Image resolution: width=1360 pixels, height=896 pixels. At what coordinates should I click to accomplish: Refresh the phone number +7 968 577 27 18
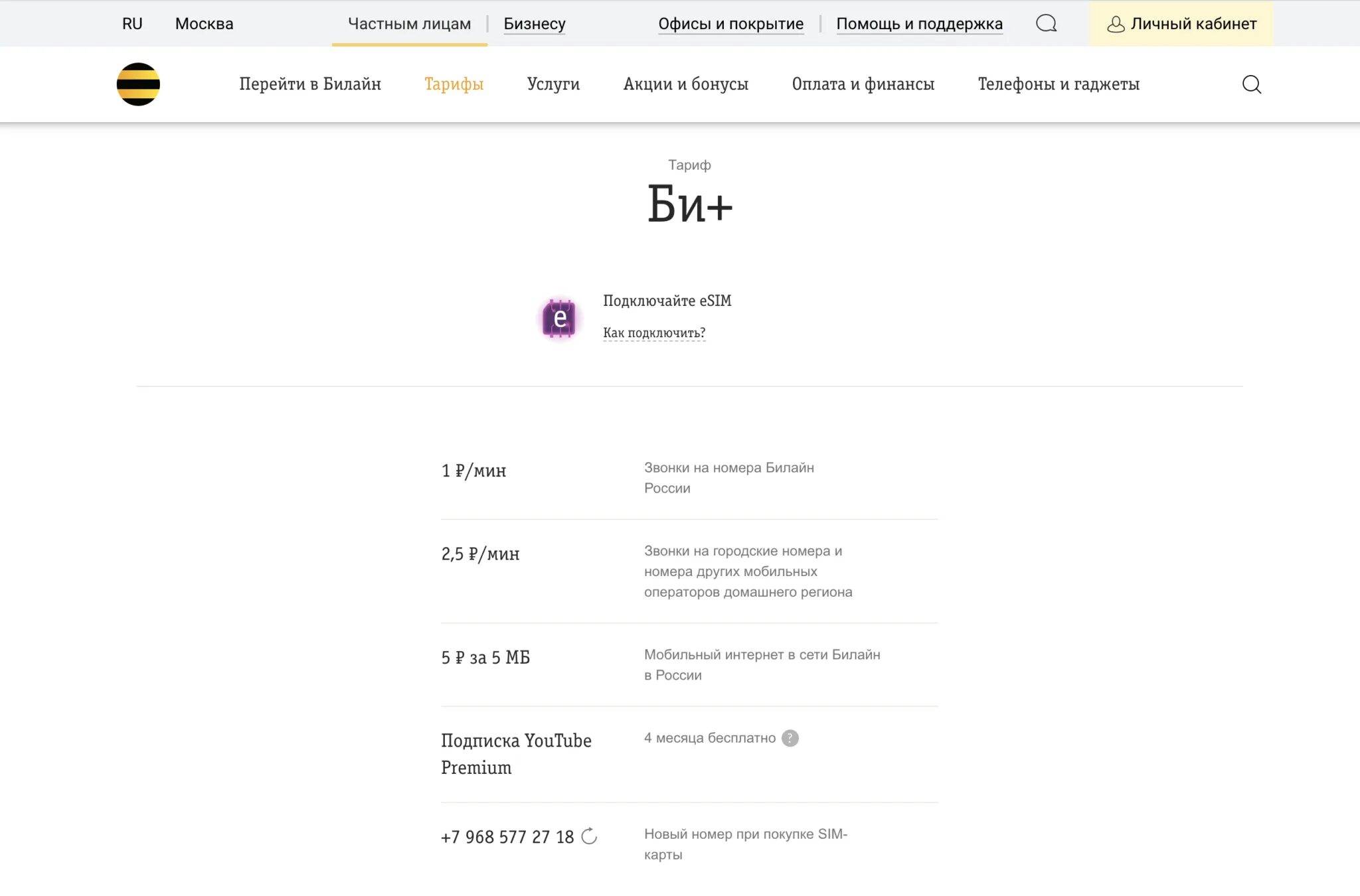[589, 836]
